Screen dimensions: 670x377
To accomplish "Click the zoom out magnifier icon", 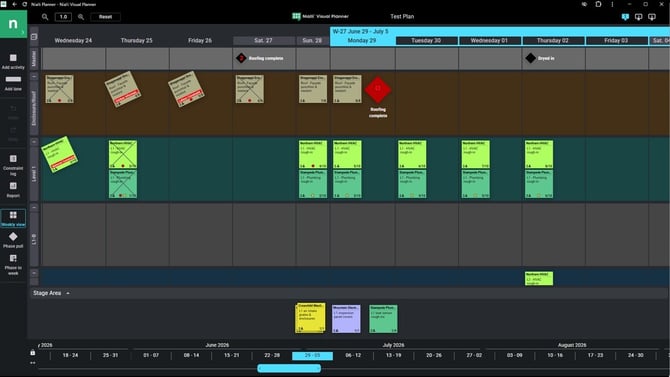I will (45, 17).
